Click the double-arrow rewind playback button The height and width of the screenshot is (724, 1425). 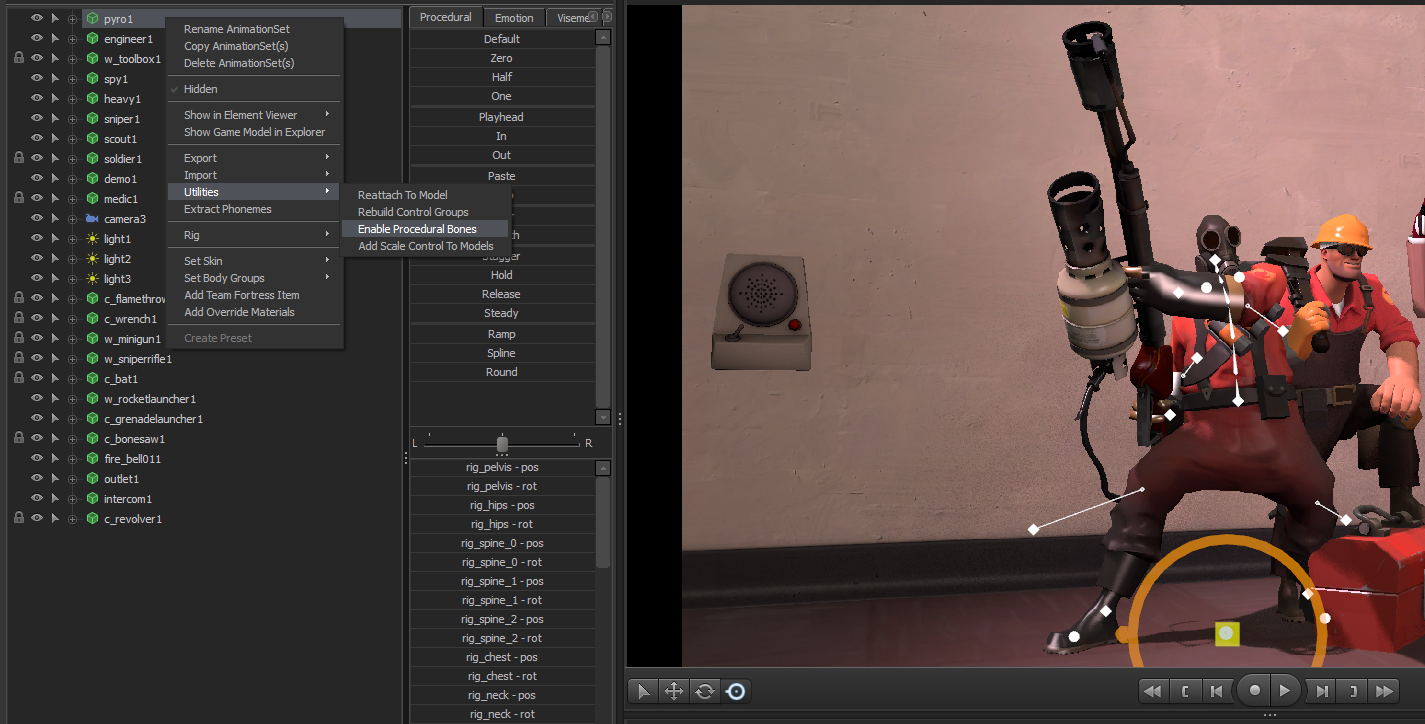point(1153,691)
